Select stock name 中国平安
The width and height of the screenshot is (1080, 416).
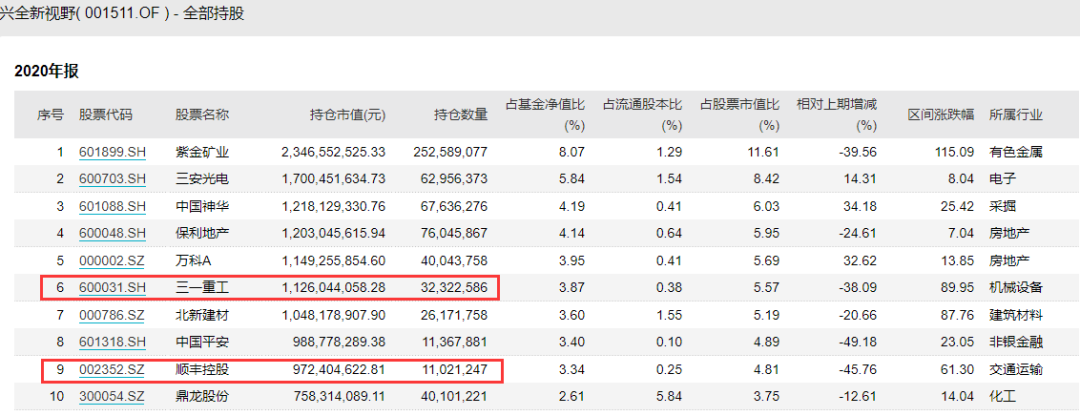[x=202, y=342]
